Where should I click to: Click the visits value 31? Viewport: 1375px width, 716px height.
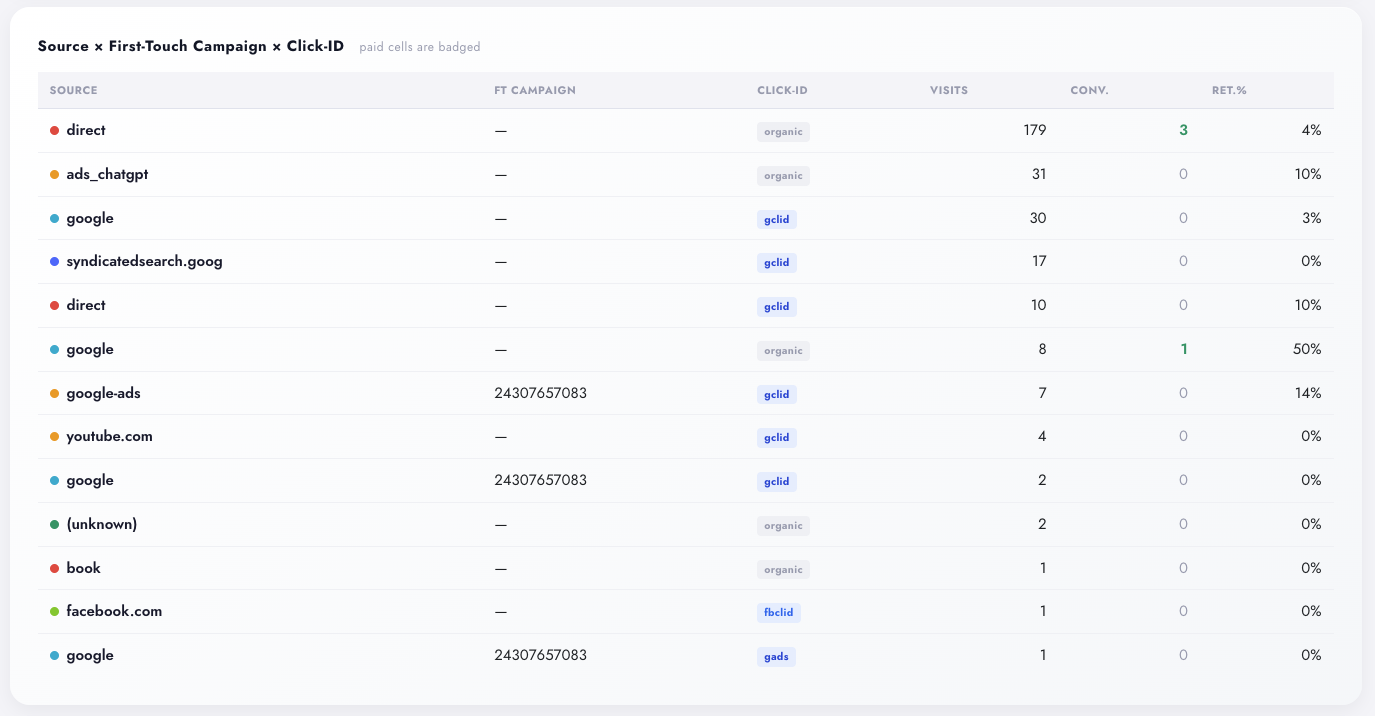pyautogui.click(x=1039, y=174)
